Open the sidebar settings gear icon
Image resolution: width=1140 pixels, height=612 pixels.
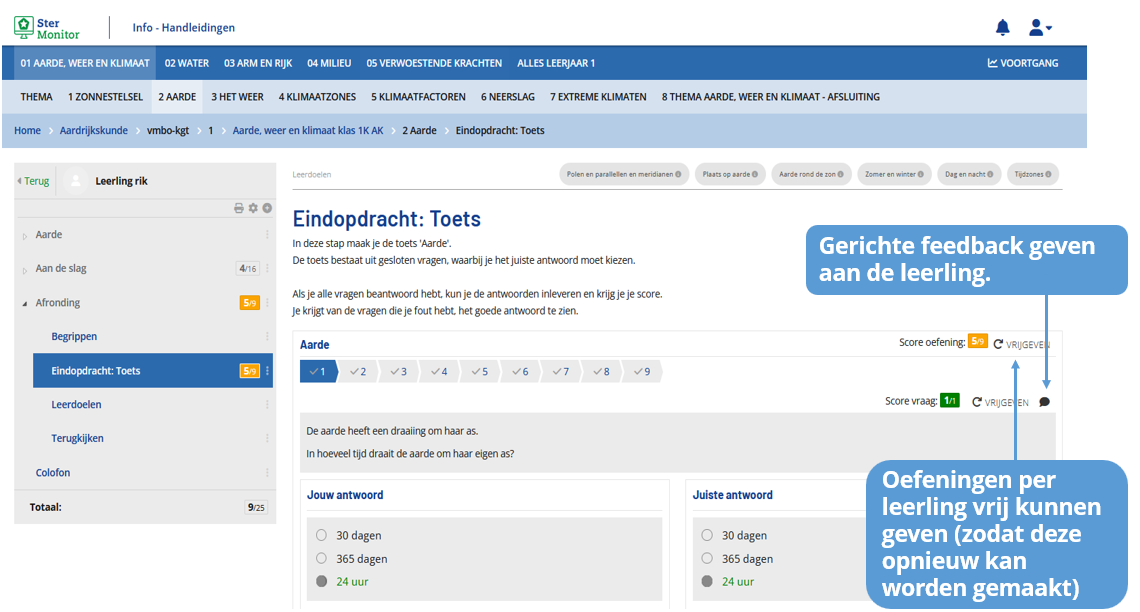253,208
